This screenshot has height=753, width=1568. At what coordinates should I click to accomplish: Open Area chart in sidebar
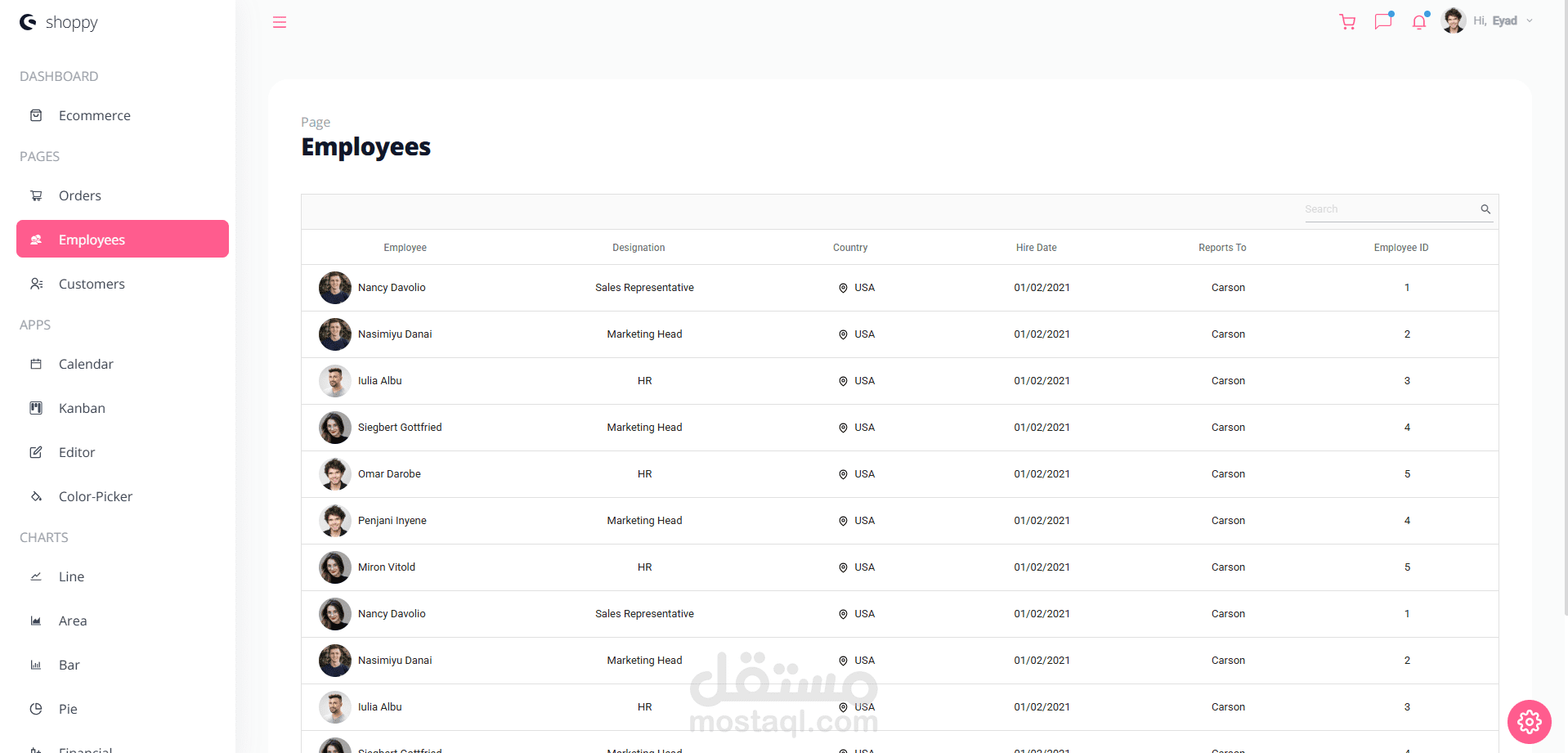tap(123, 621)
